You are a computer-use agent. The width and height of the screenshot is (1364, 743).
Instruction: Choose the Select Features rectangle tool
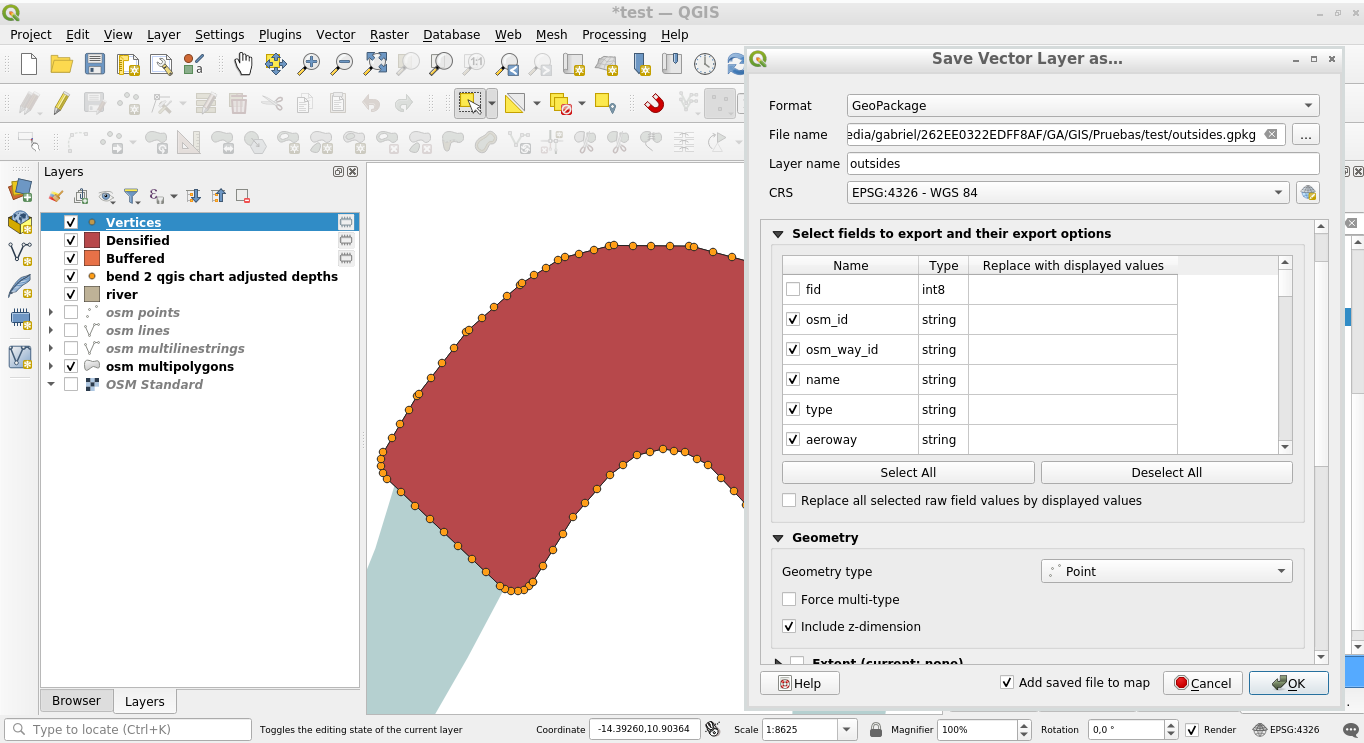coord(468,103)
